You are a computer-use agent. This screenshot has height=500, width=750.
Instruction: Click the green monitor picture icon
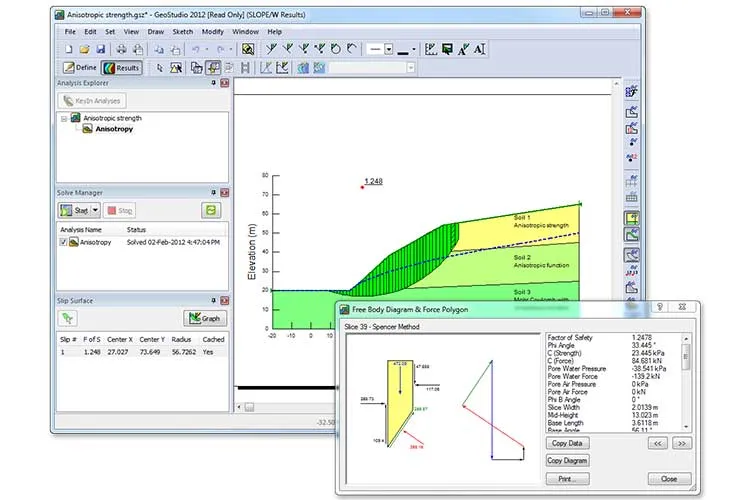click(447, 49)
